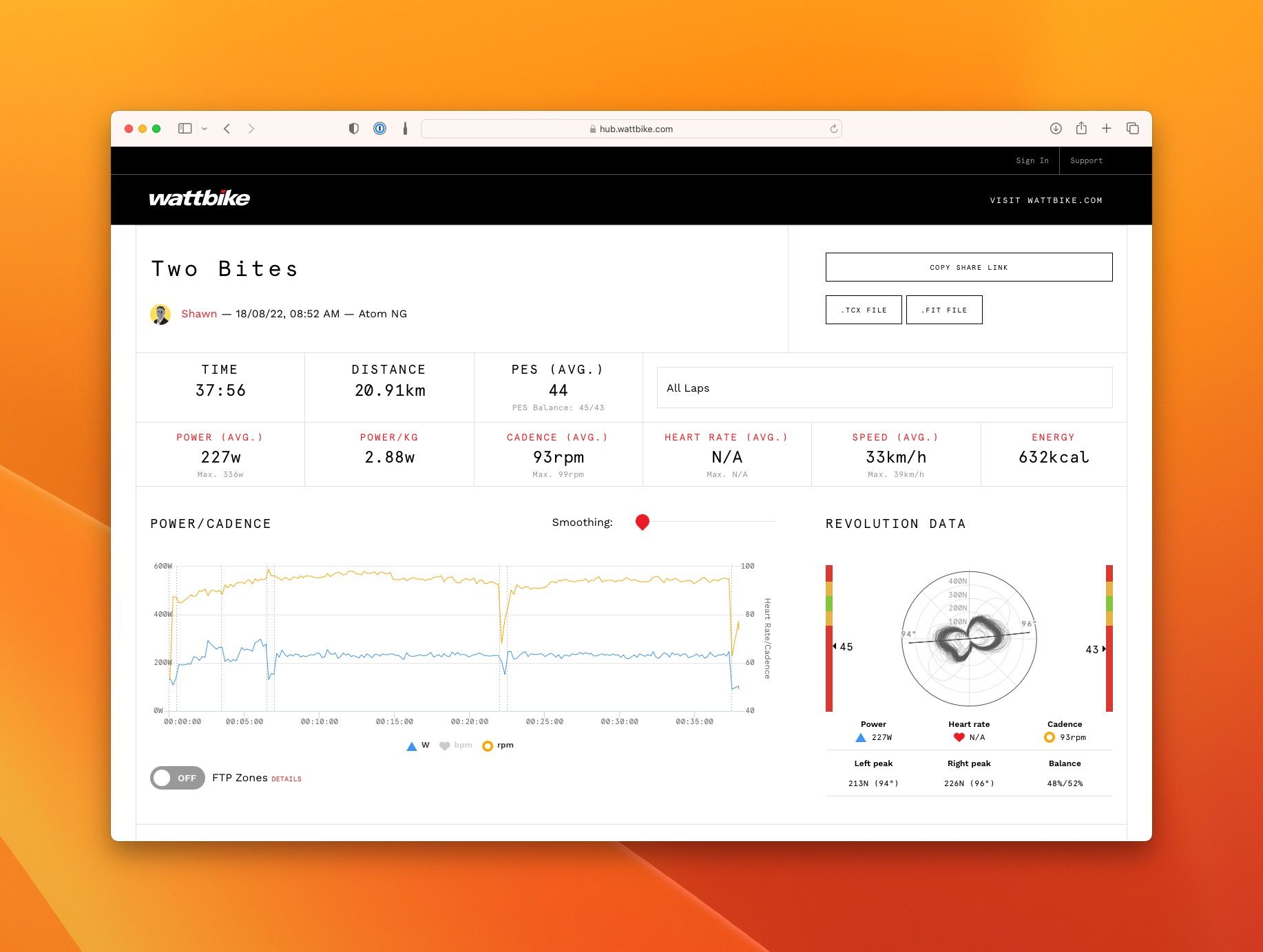The height and width of the screenshot is (952, 1263).
Task: Open FTP Zones DETAILS link
Action: coord(286,779)
